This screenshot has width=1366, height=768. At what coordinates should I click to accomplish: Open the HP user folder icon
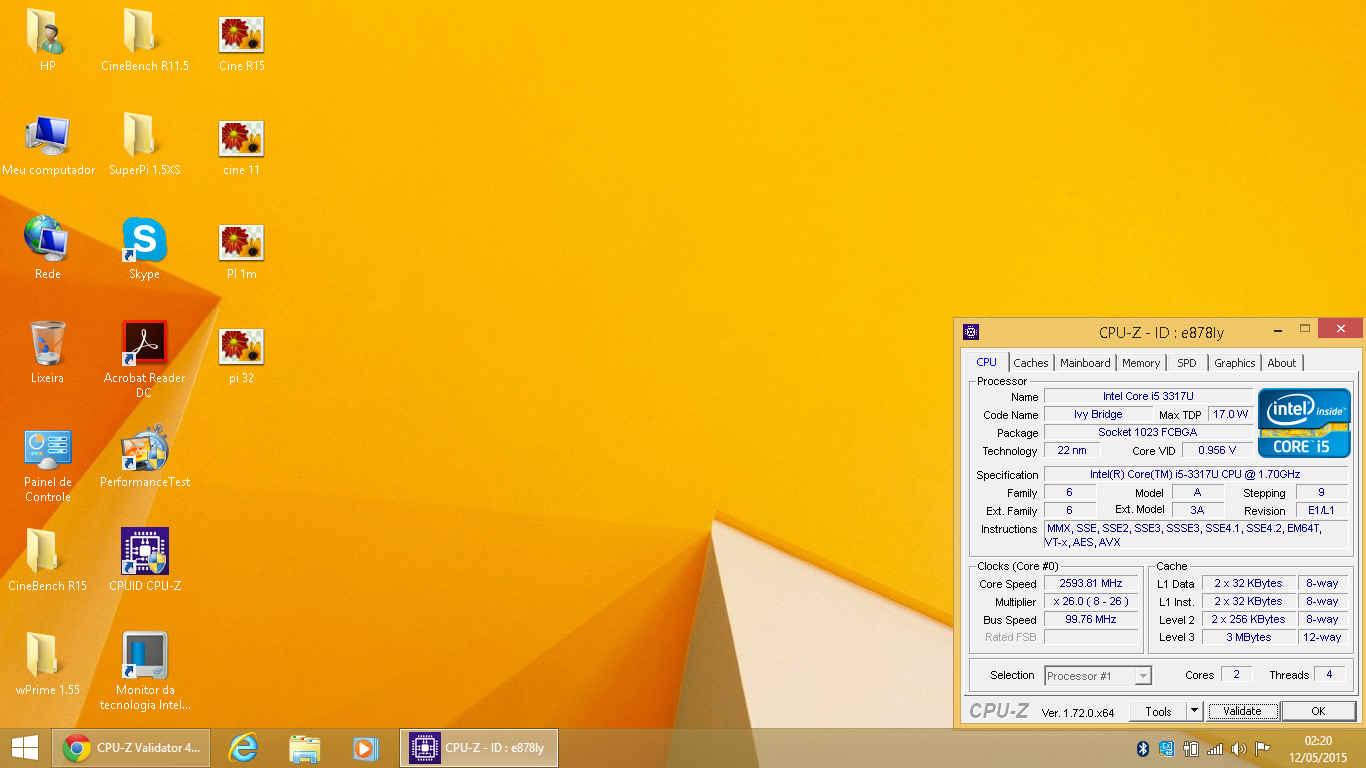pyautogui.click(x=46, y=39)
